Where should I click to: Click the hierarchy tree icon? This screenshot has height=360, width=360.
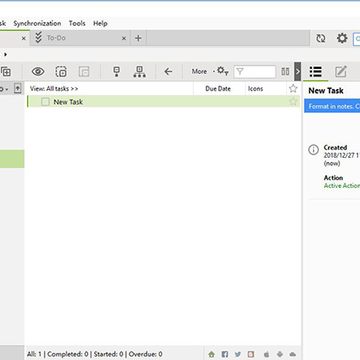tap(139, 71)
